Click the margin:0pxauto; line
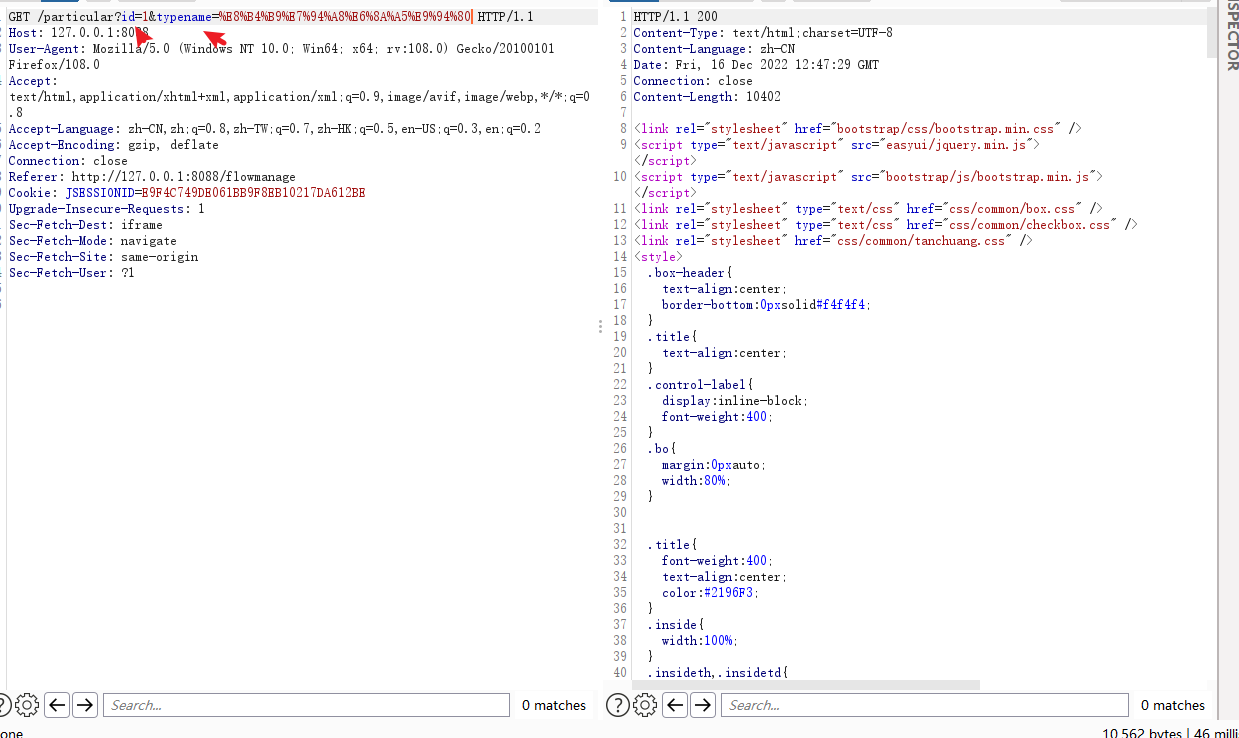The image size is (1239, 738). (x=713, y=465)
